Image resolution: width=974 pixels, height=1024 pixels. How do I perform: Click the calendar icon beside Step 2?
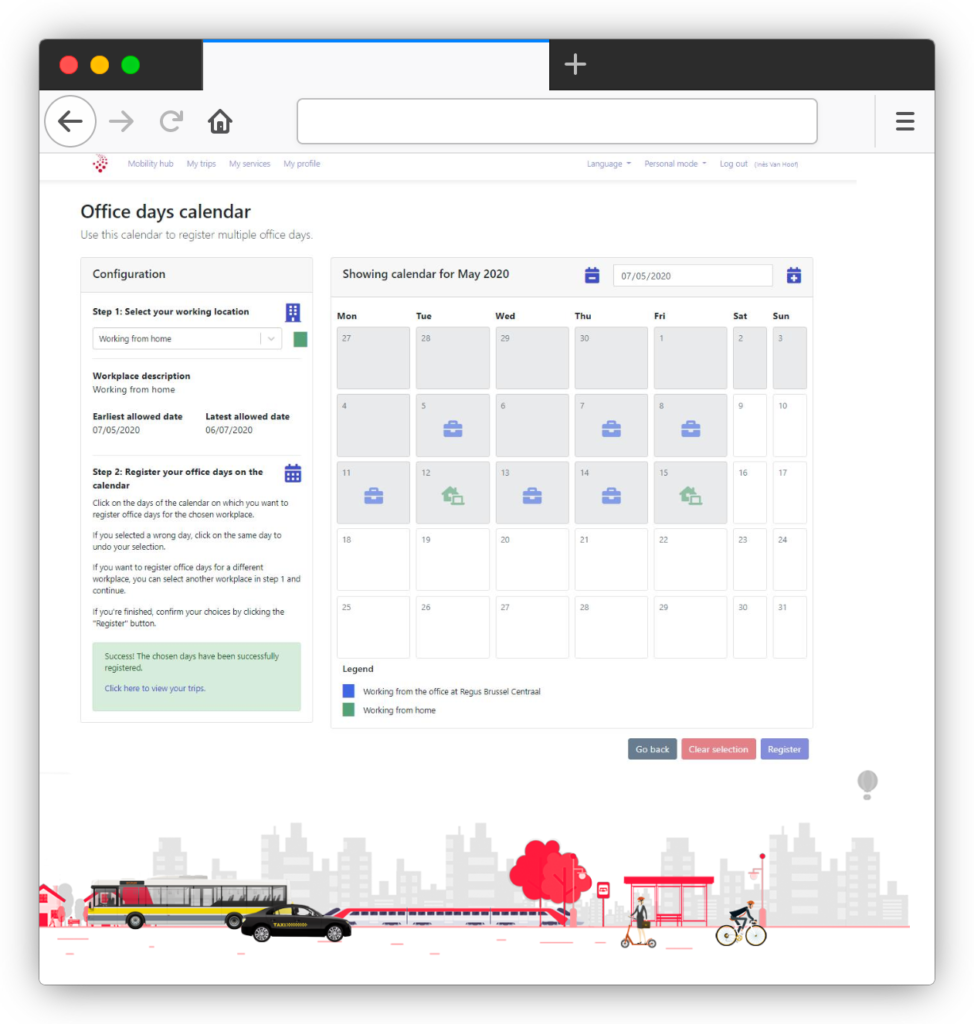click(x=293, y=473)
